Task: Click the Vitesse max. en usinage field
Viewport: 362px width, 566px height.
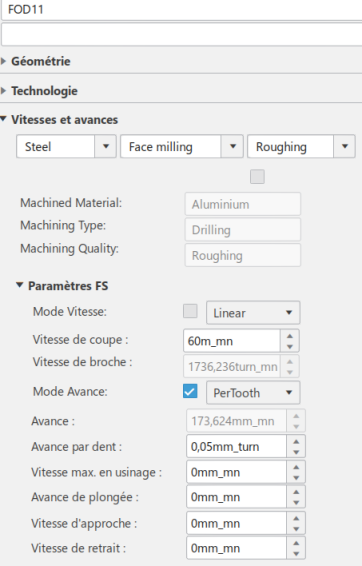Action: tap(236, 472)
